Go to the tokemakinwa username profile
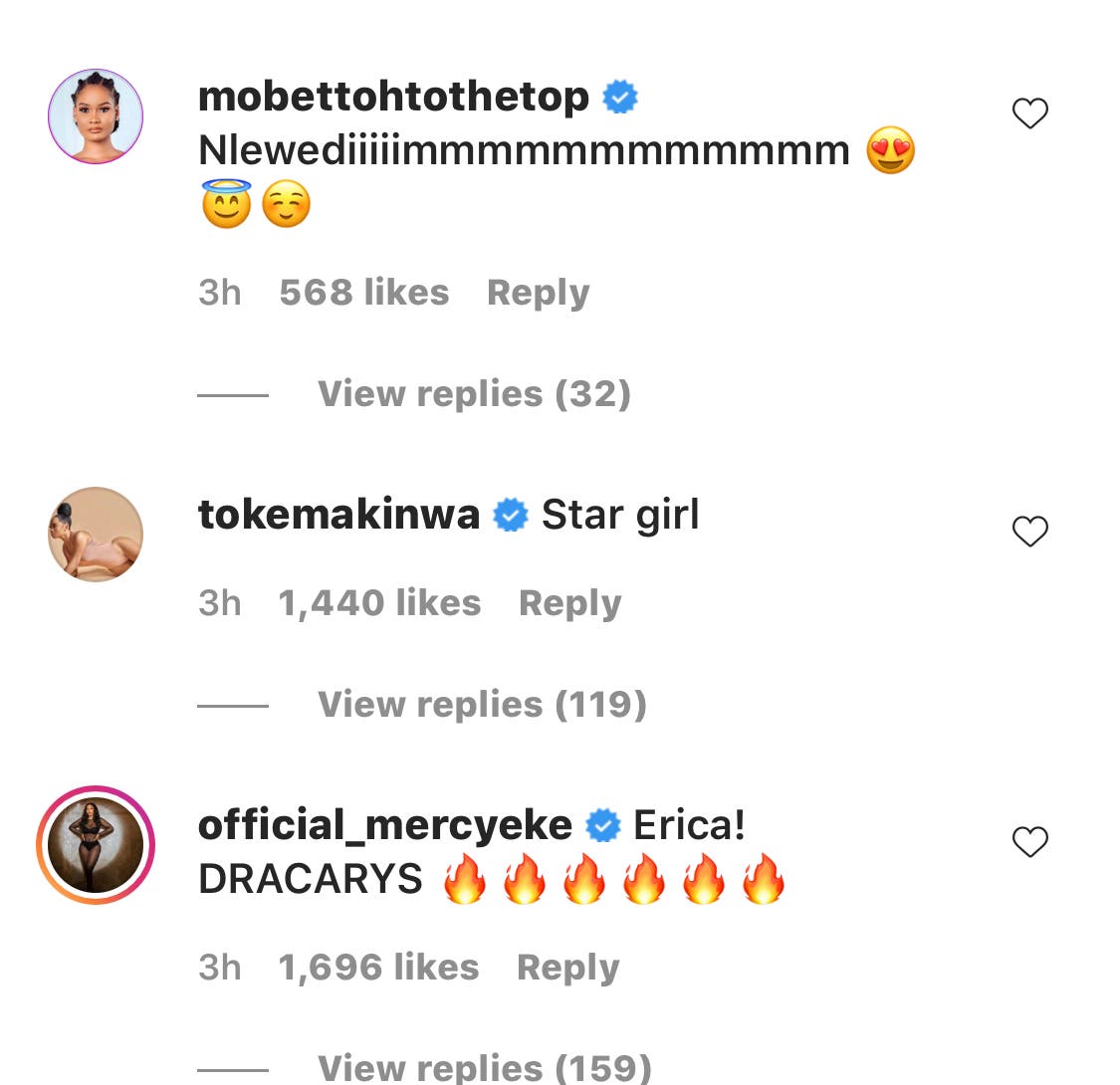The width and height of the screenshot is (1120, 1085). [338, 516]
